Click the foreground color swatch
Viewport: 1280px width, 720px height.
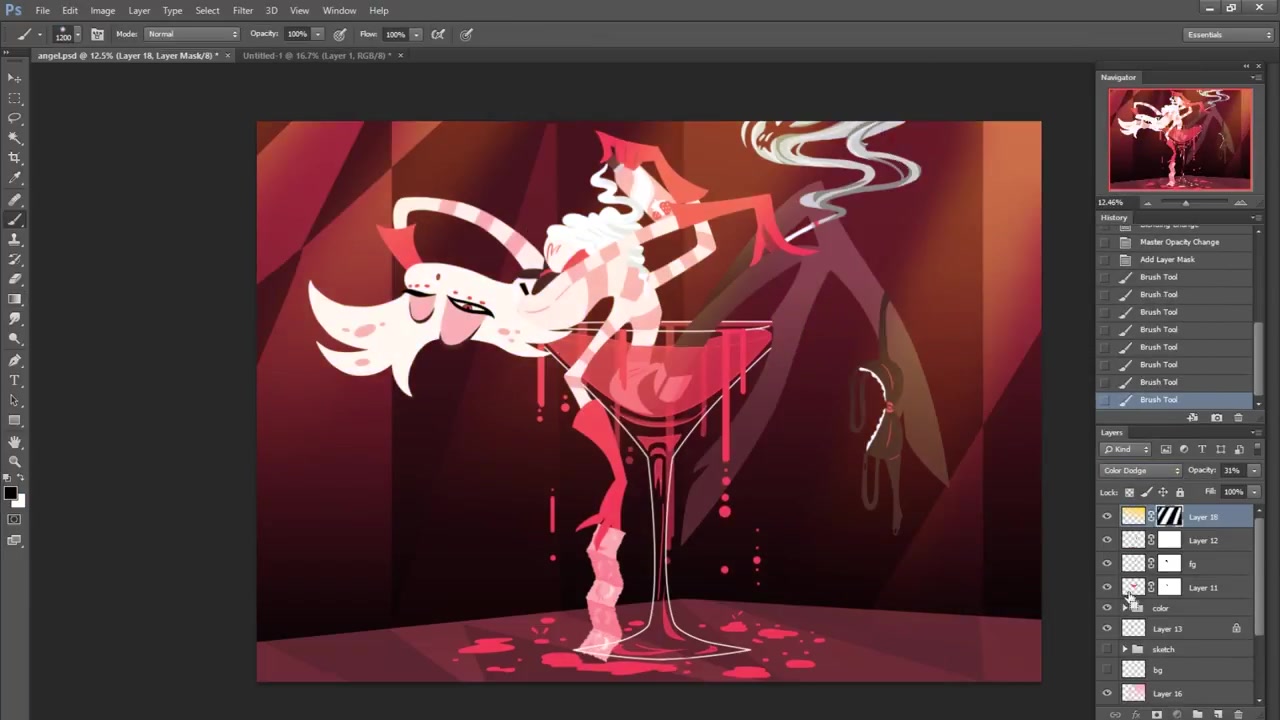click(10, 492)
